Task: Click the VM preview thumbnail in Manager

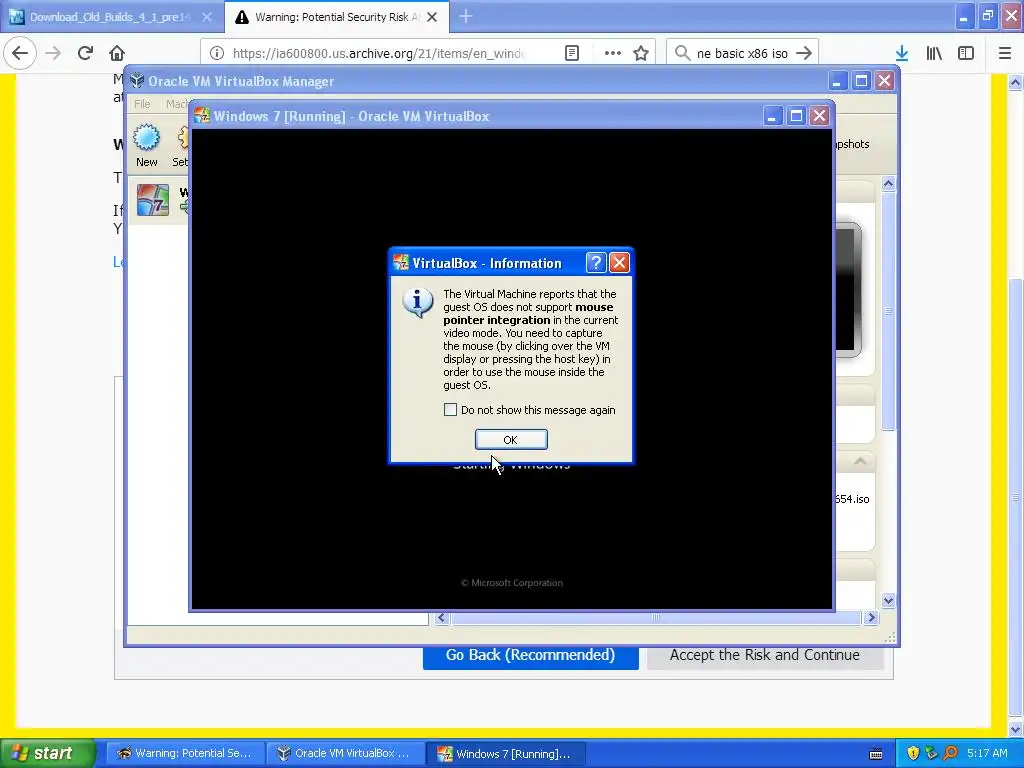Action: 848,289
